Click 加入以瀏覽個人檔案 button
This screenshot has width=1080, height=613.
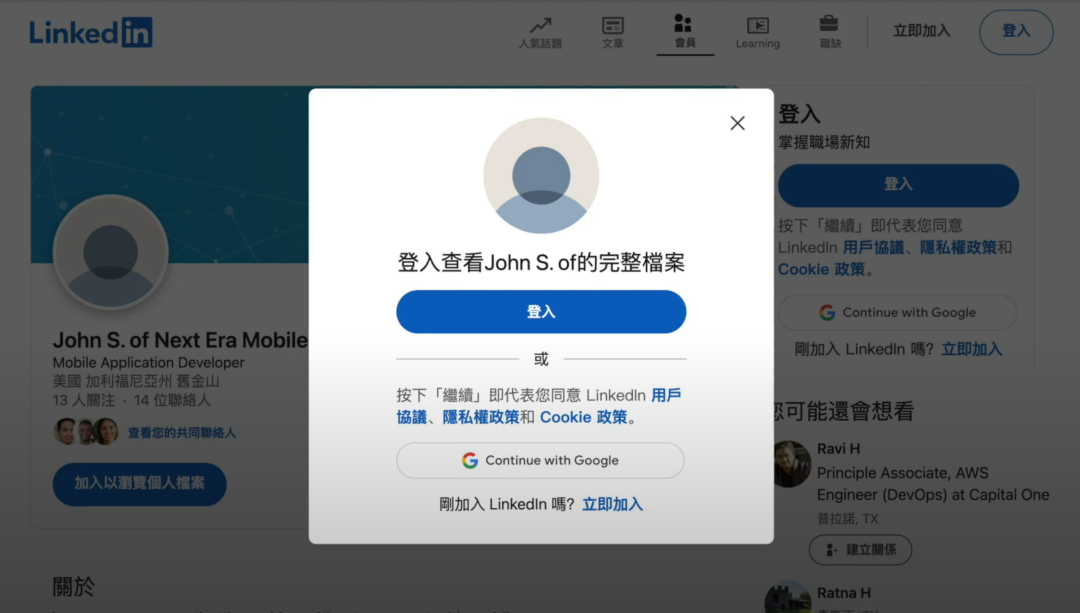coord(139,484)
